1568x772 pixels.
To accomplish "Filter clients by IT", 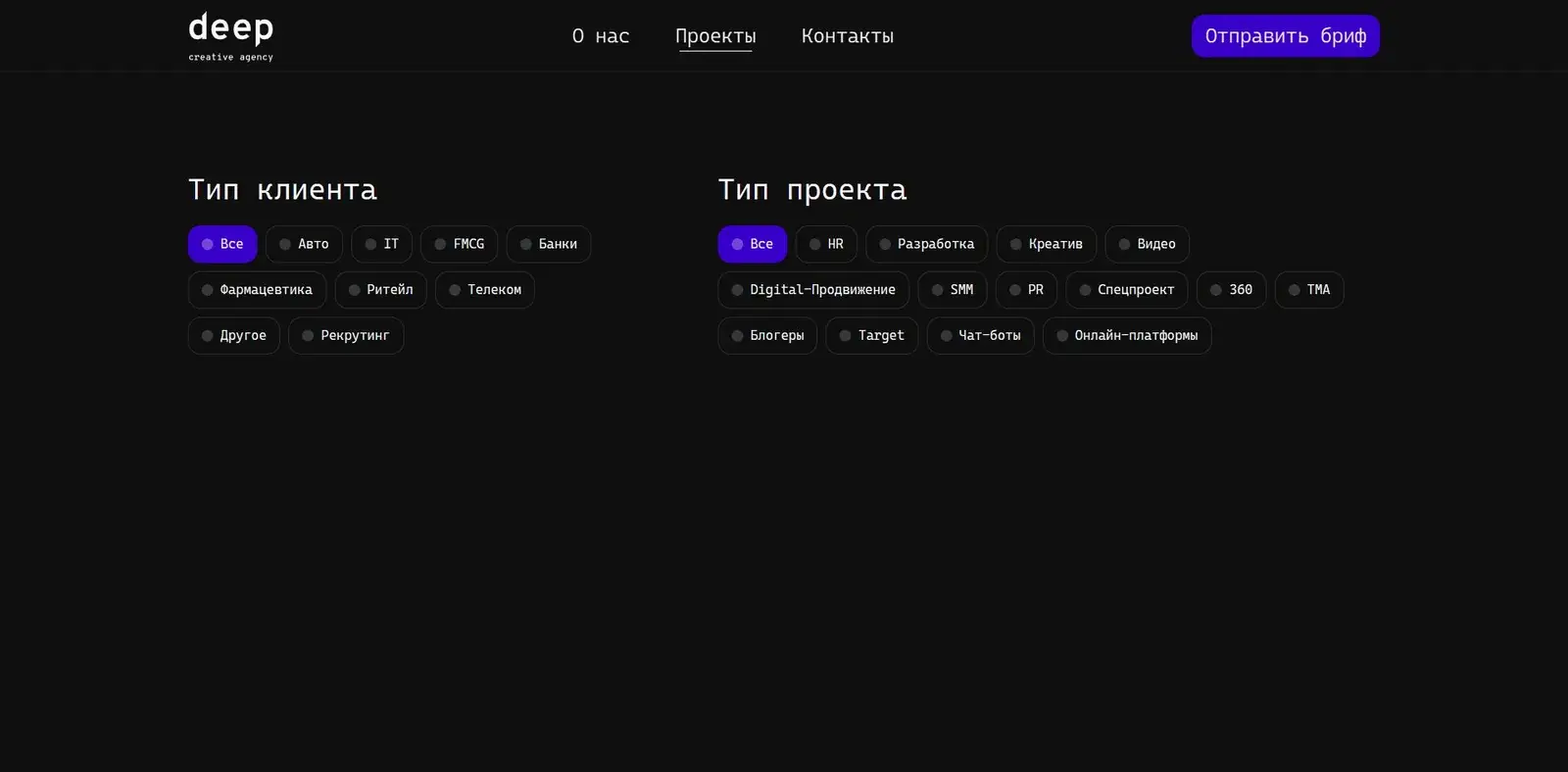I will tap(382, 244).
